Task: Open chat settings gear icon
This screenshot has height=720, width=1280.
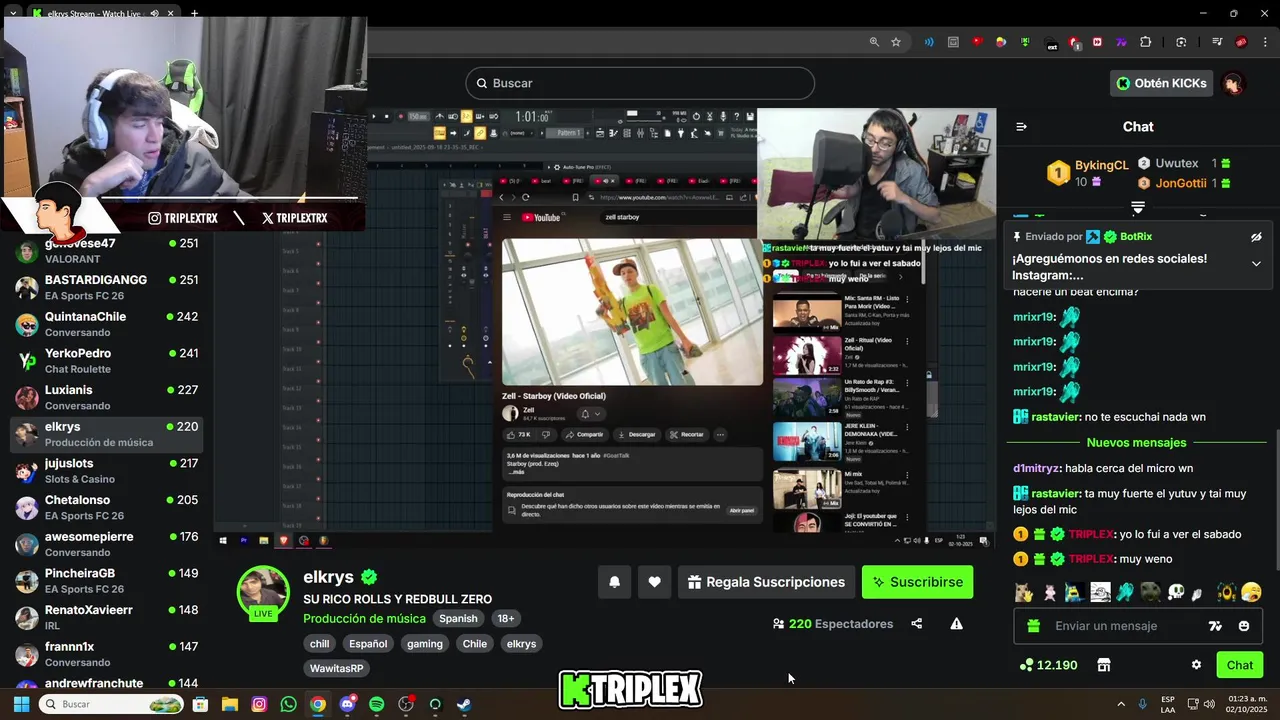Action: click(x=1196, y=665)
